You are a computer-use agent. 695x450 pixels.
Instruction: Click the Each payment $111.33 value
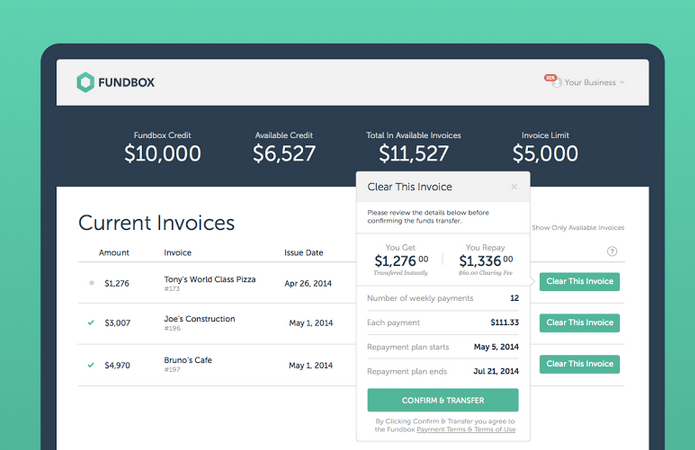pos(504,322)
